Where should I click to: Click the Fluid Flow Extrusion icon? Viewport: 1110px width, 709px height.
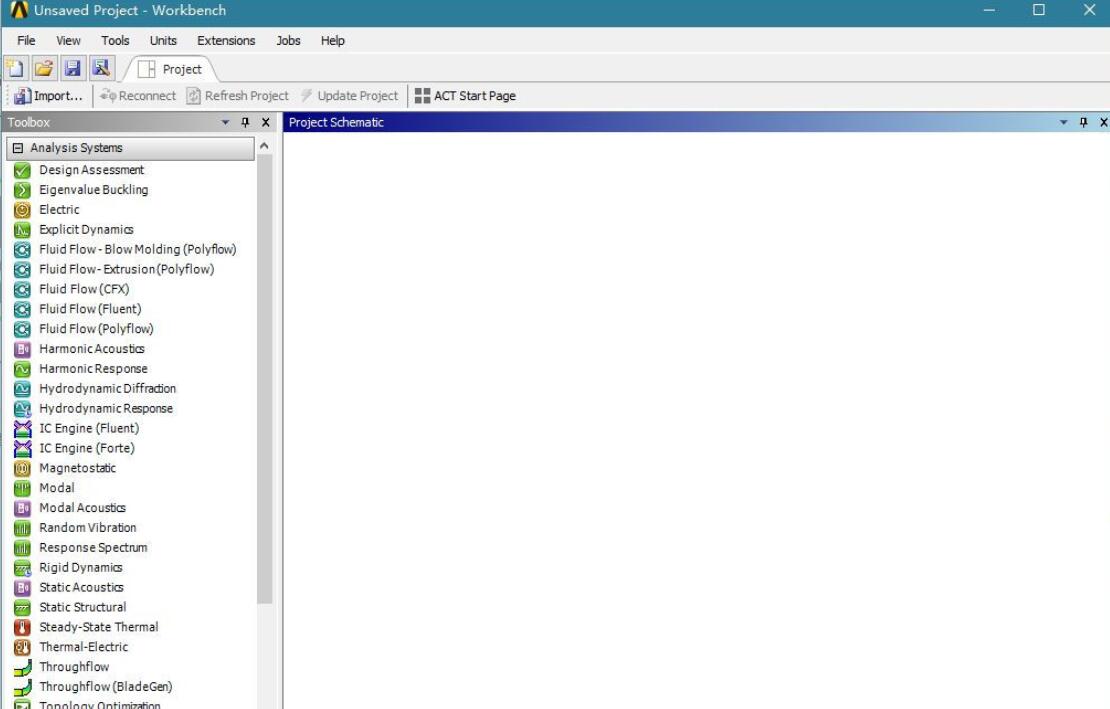pos(23,269)
